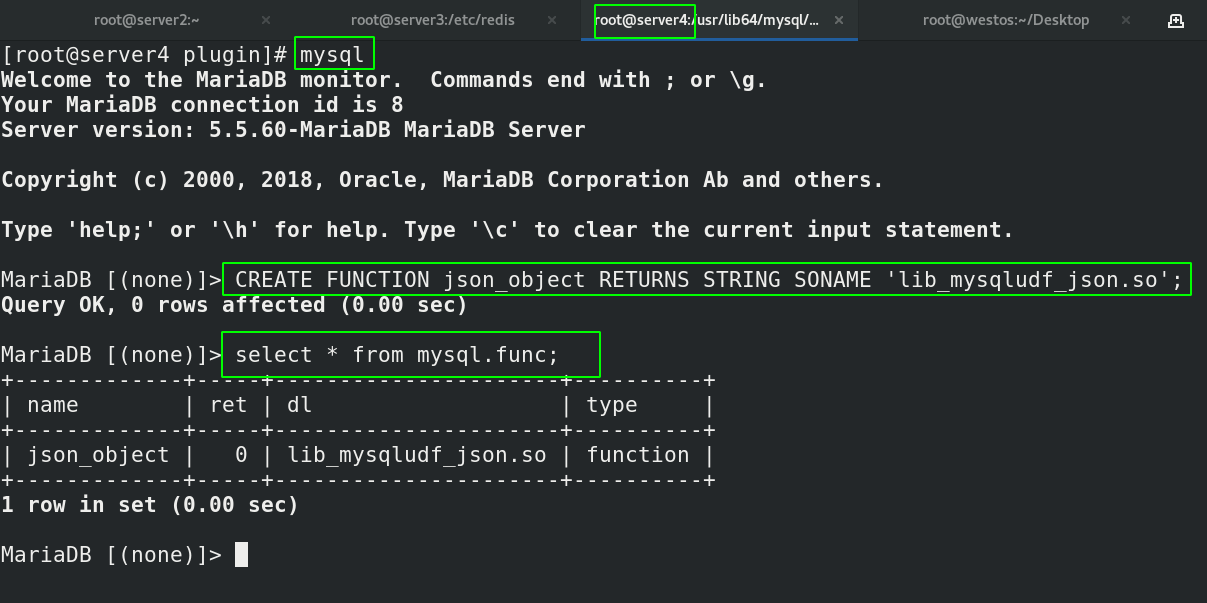Click the json_object name in the results table

point(98,454)
